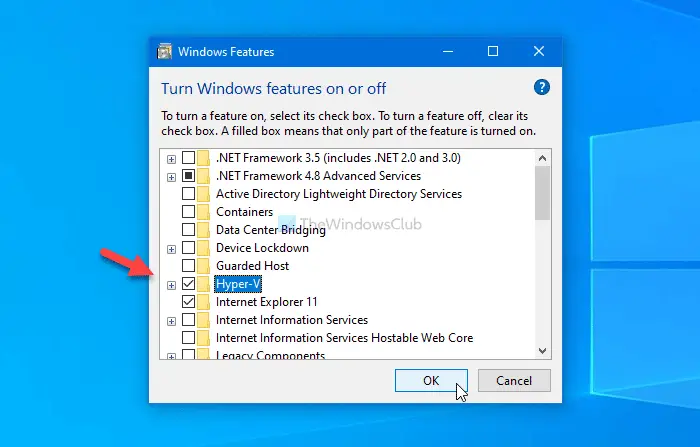Close the Windows Features window
The image size is (700, 447).
539,52
